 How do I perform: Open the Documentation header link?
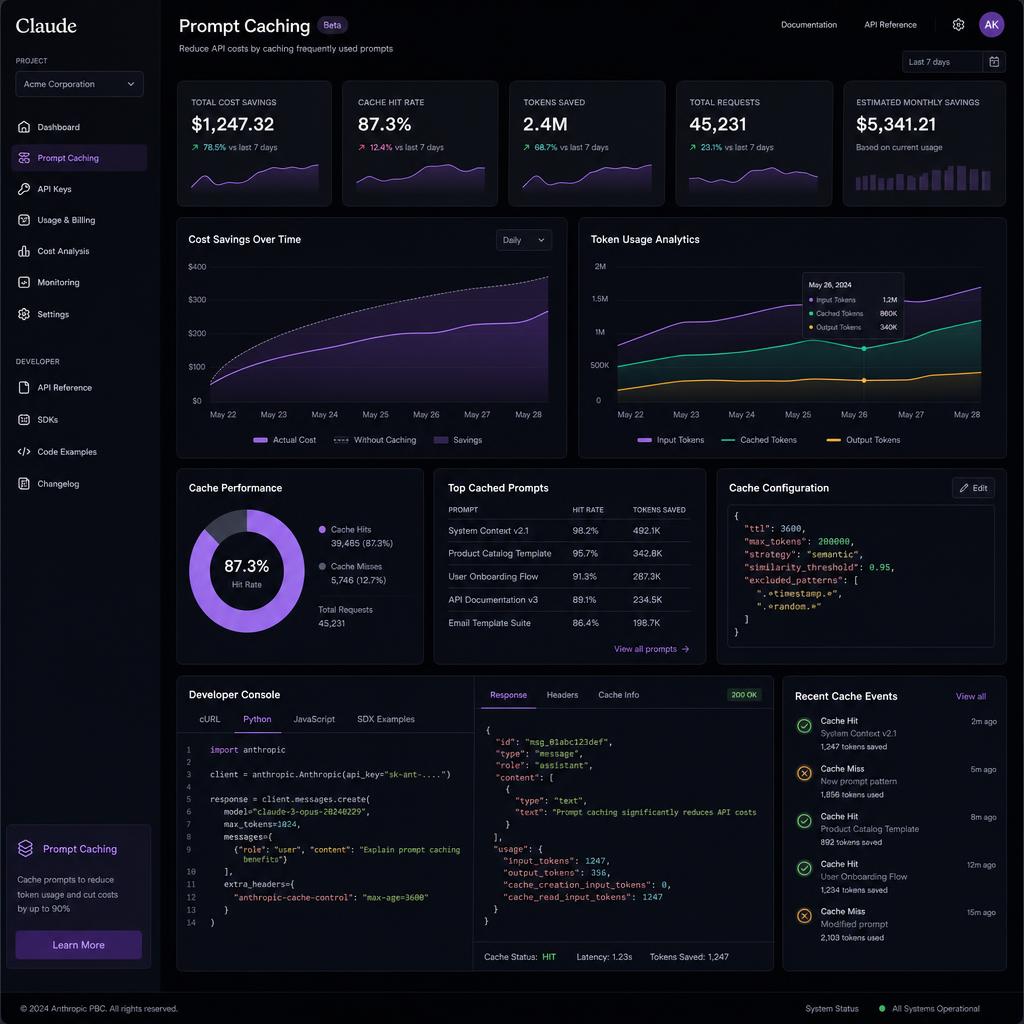[x=808, y=25]
